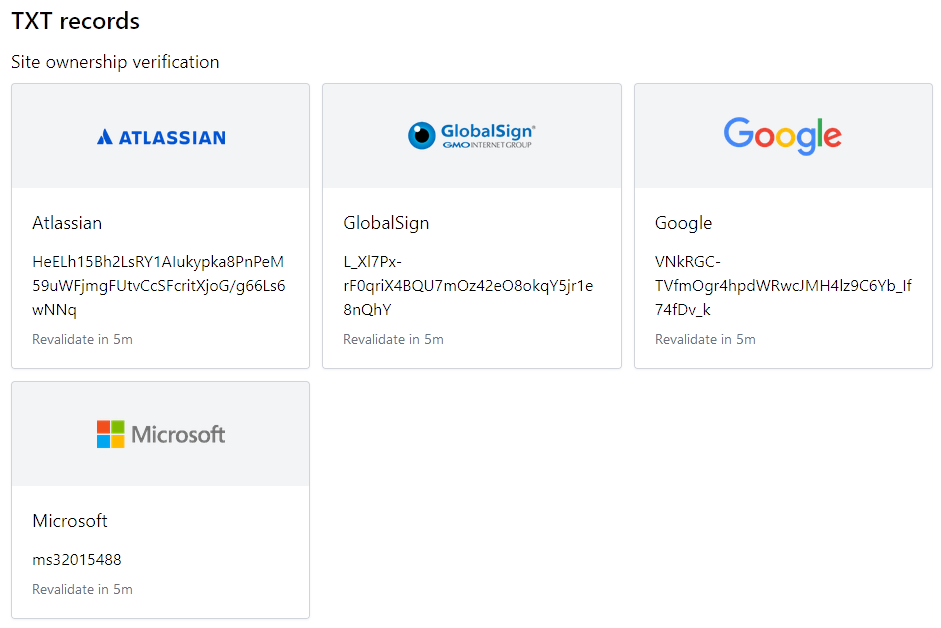
Task: Click Revalidate in 5m under Microsoft
Action: coord(82,589)
